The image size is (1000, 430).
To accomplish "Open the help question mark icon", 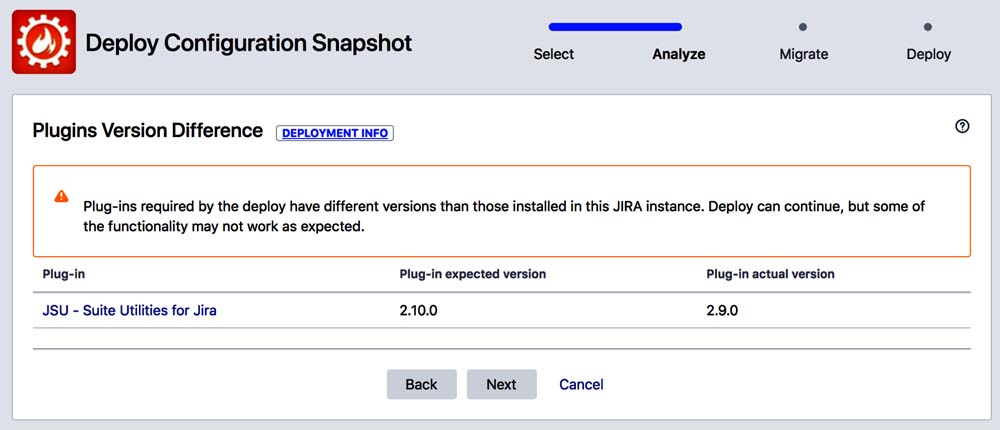I will [962, 126].
